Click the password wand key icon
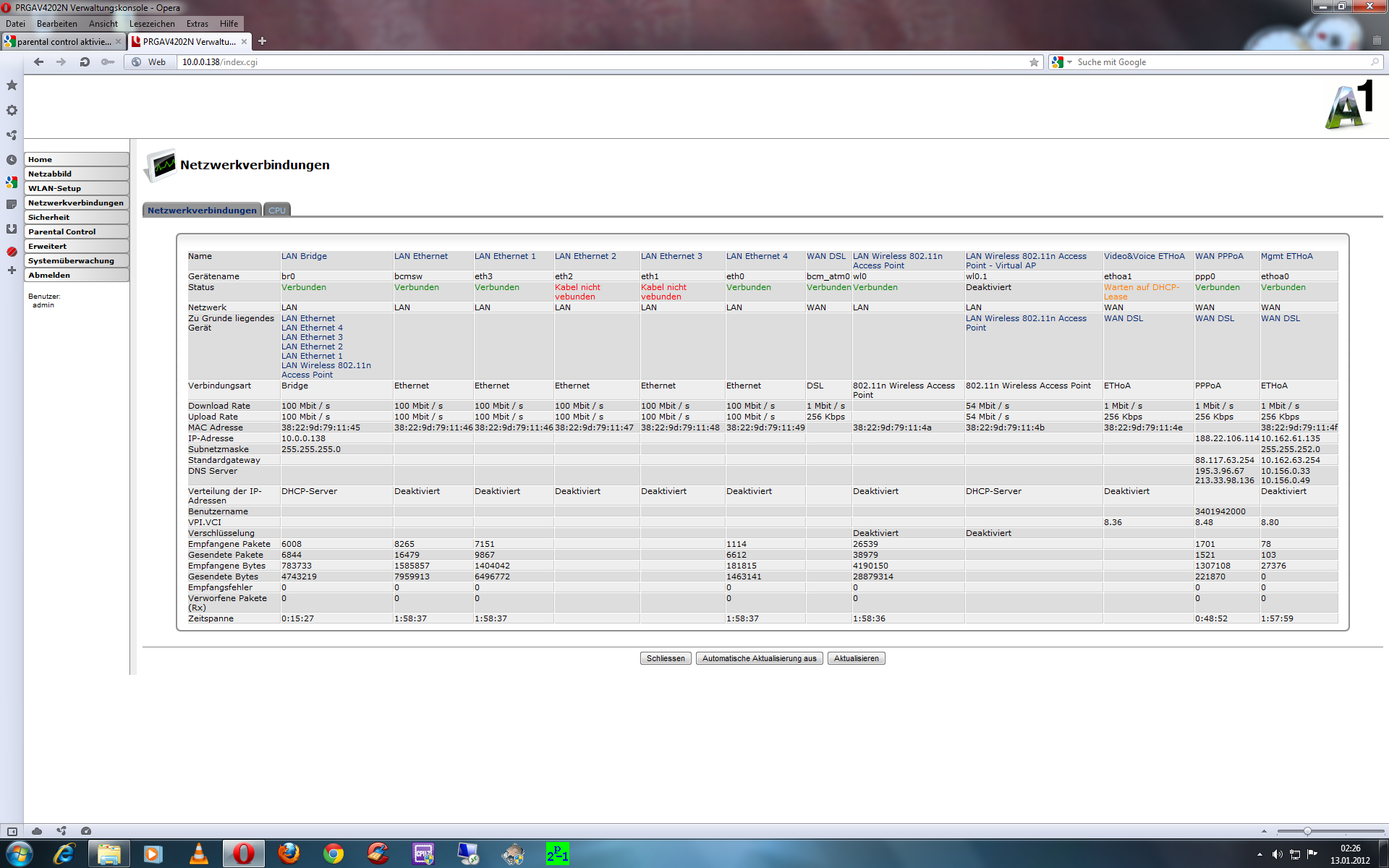Screen dimensions: 1389x868 (x=108, y=62)
